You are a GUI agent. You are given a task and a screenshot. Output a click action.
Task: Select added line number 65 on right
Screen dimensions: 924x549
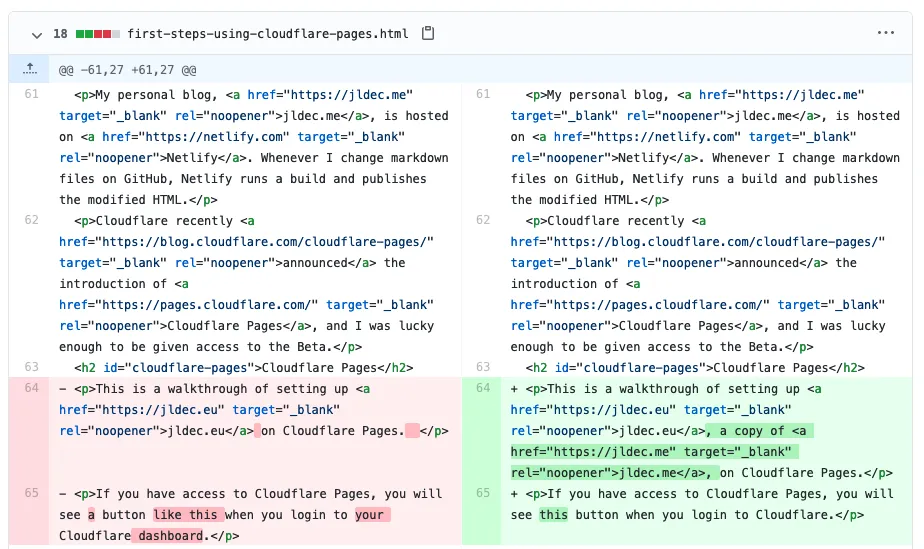click(483, 493)
